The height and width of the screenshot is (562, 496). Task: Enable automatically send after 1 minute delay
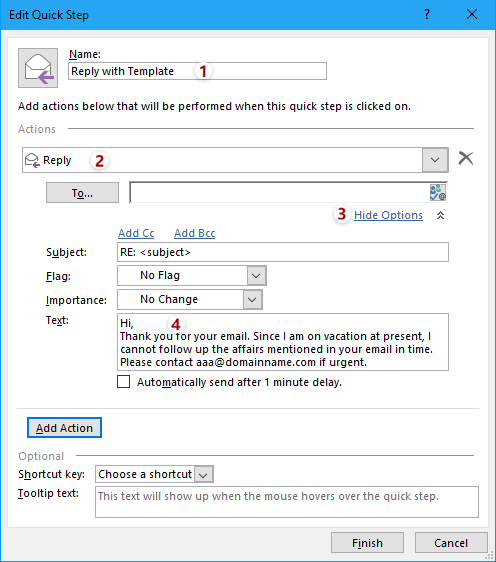[124, 382]
